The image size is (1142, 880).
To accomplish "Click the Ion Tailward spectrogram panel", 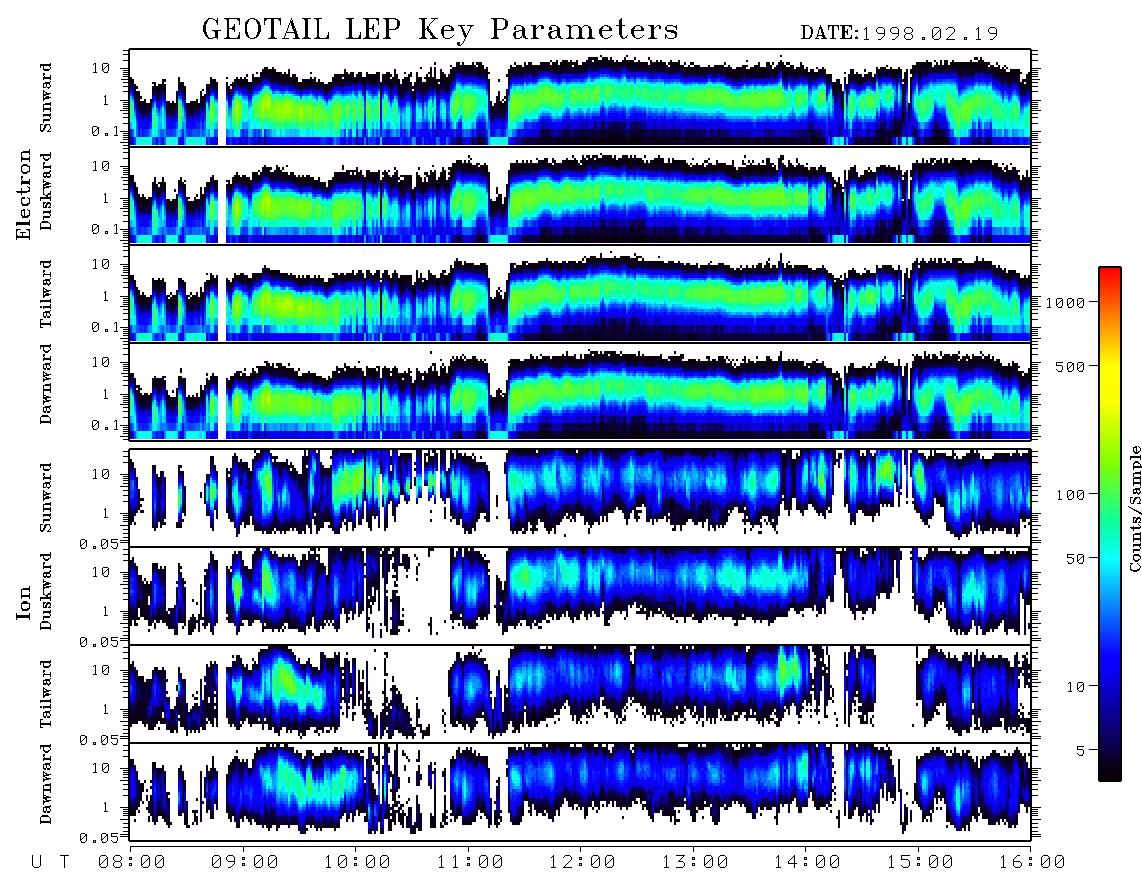I will point(580,694).
